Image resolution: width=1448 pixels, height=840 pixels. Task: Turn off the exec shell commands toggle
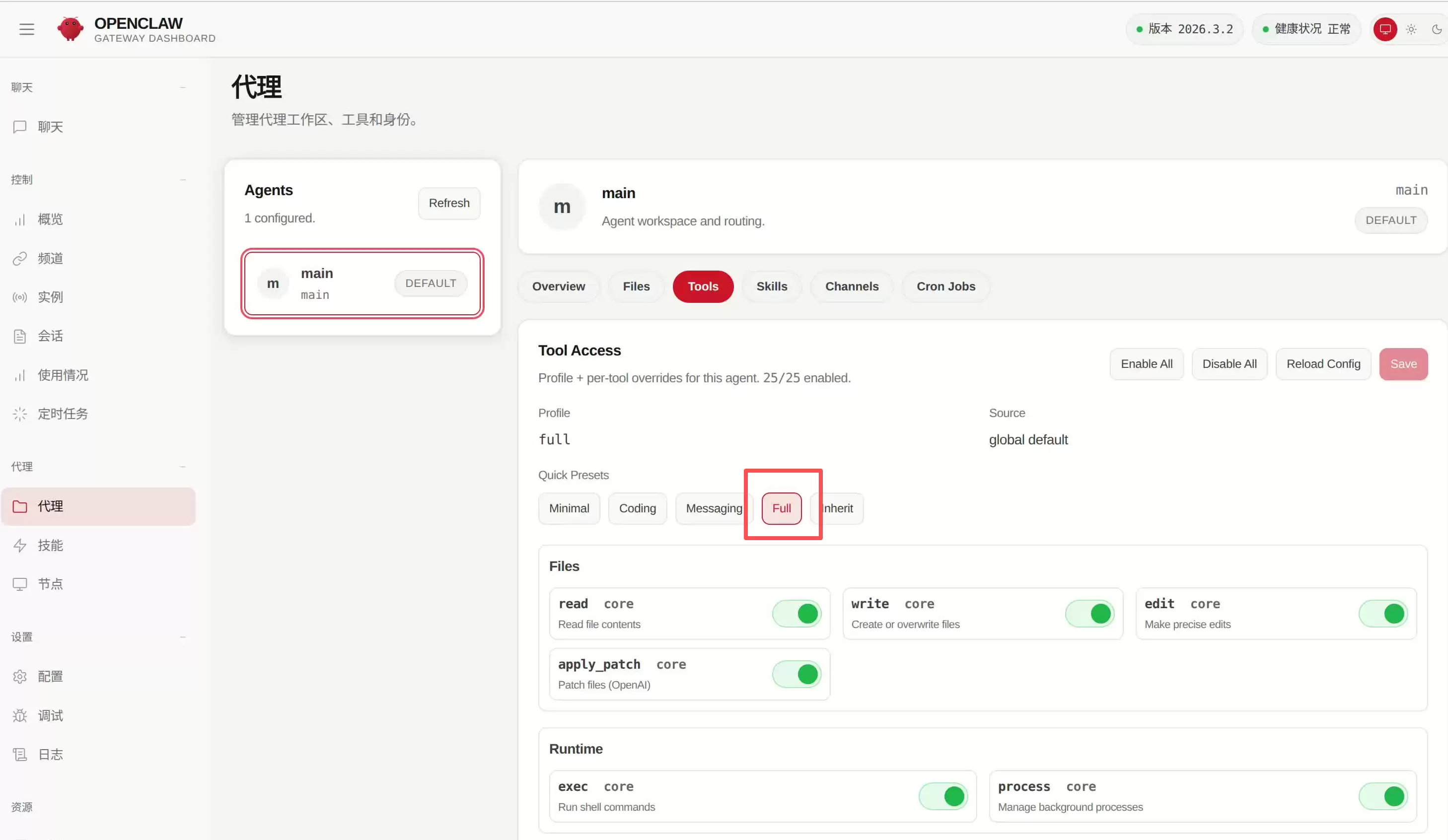click(x=943, y=796)
